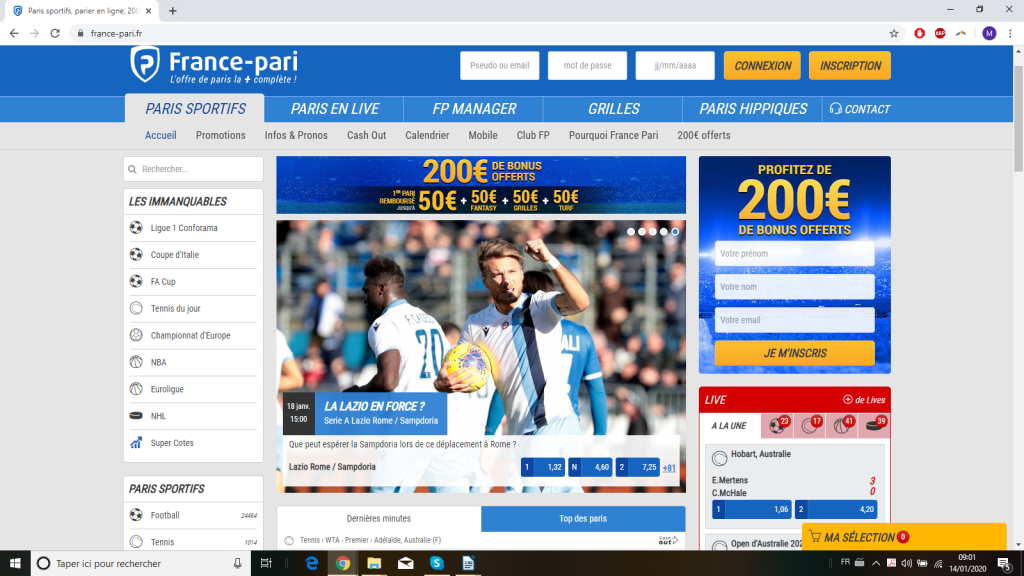This screenshot has width=1024, height=576.
Task: Filter live events by tennis icon
Action: coord(810,426)
